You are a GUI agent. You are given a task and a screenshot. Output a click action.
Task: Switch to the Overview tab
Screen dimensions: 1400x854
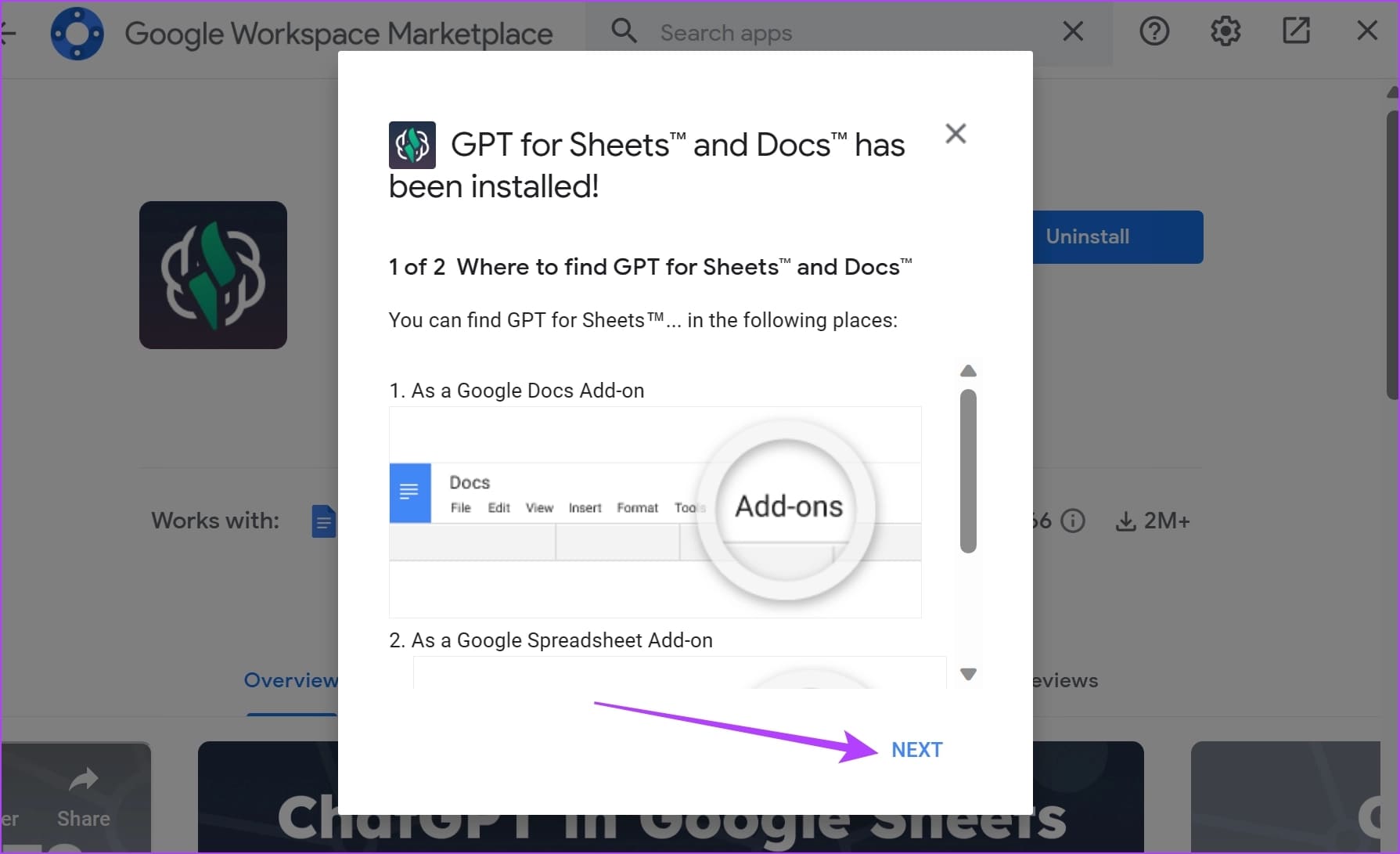tap(290, 680)
